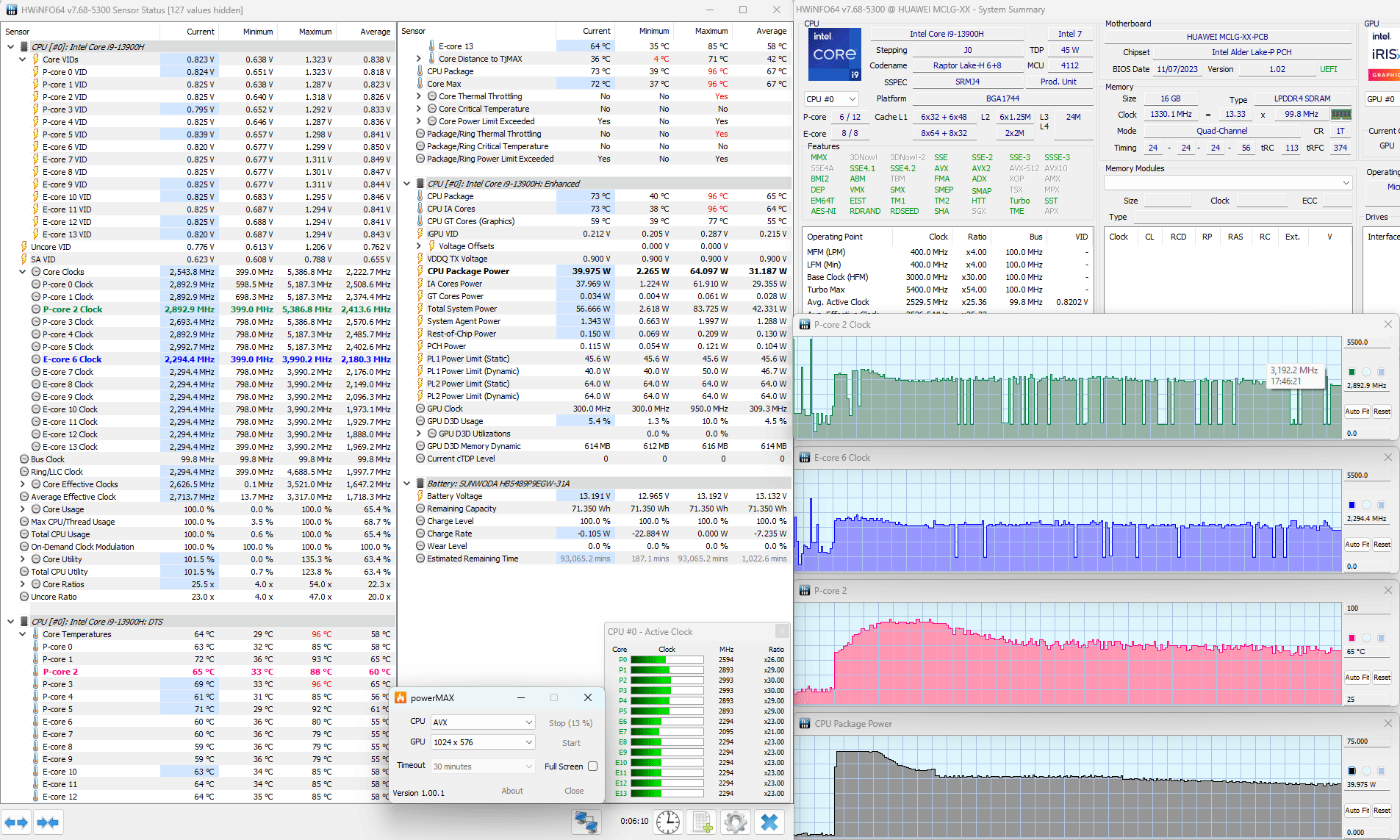Viewport: 1400px width, 840px height.
Task: Click the 5500.0 max value field of E-core 6 Clock graph
Action: (1367, 475)
